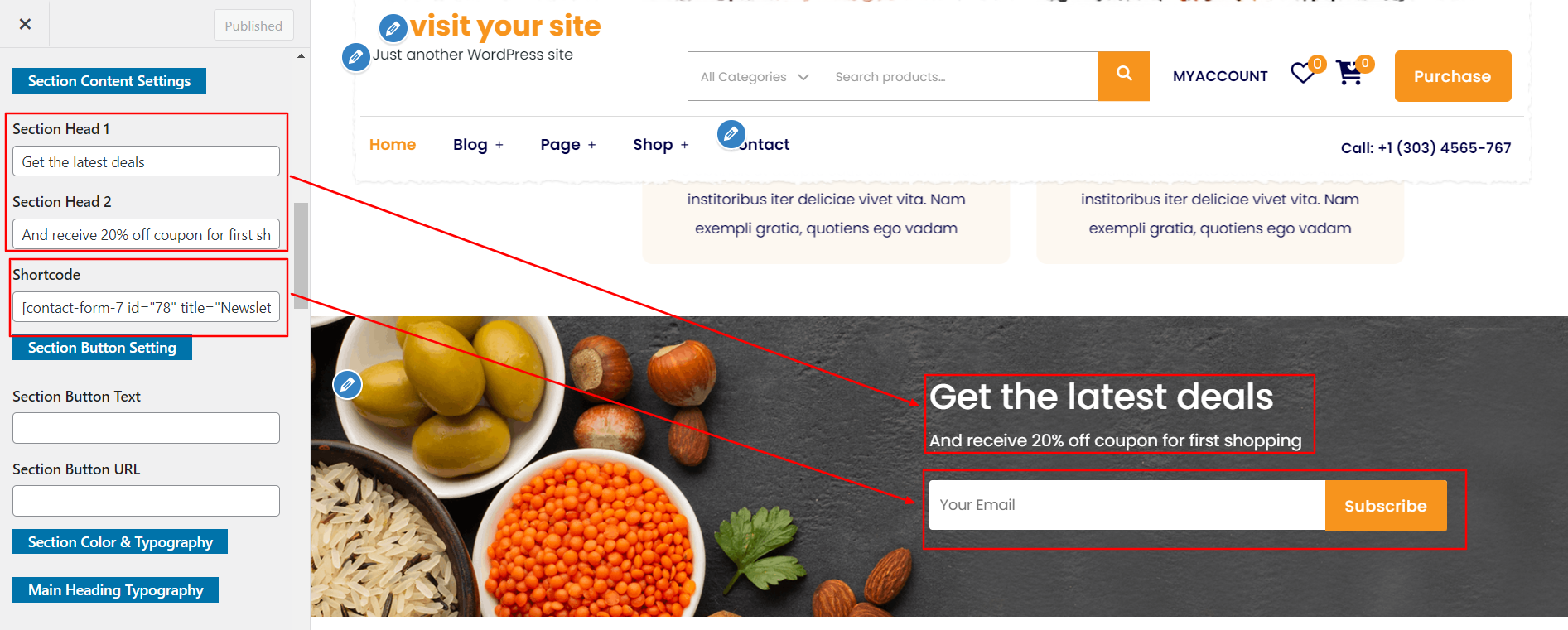This screenshot has height=630, width=1568.
Task: Click the pencil edit icon on navigation menu
Action: coord(731,134)
